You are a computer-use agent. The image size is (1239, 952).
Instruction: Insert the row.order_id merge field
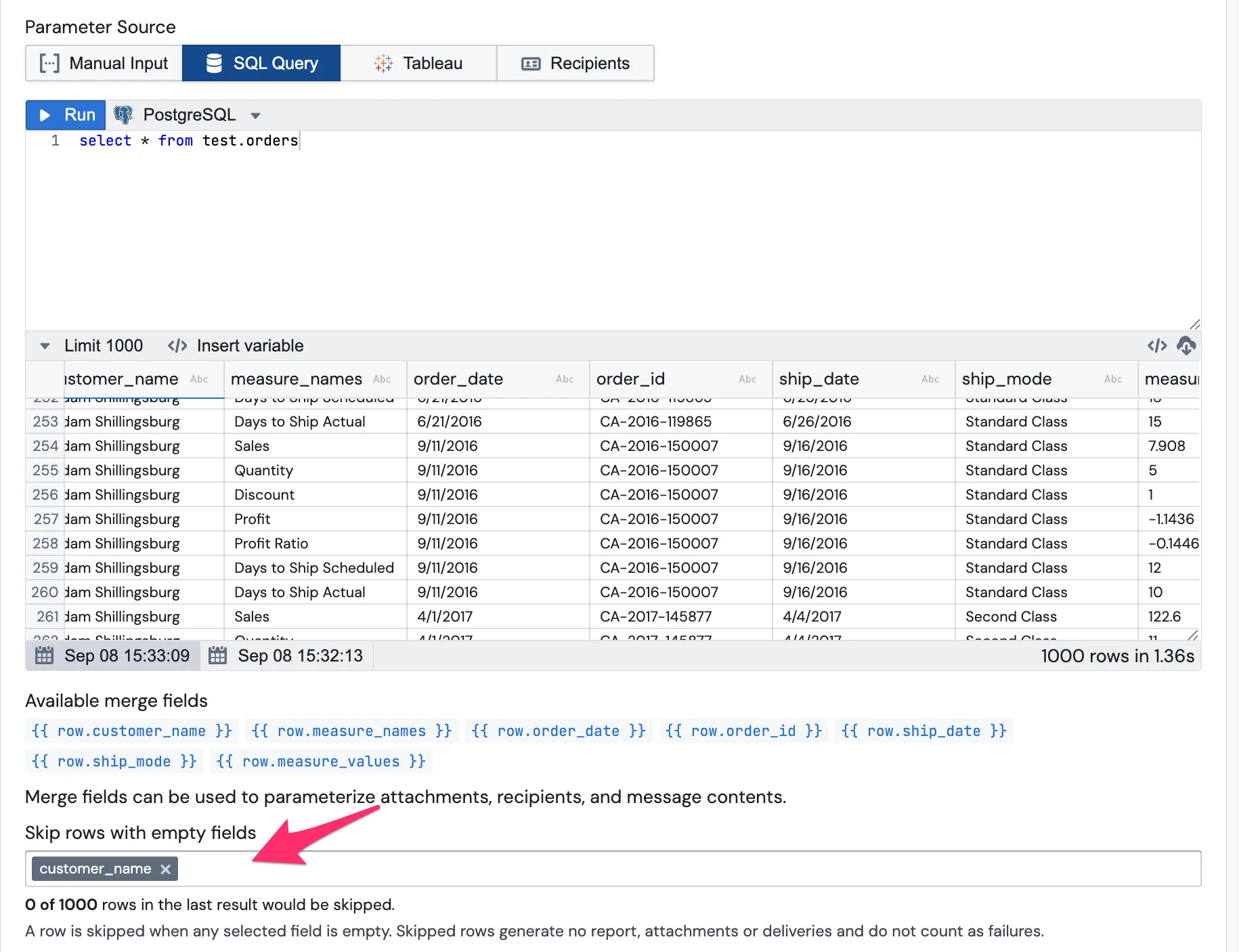tap(743, 731)
